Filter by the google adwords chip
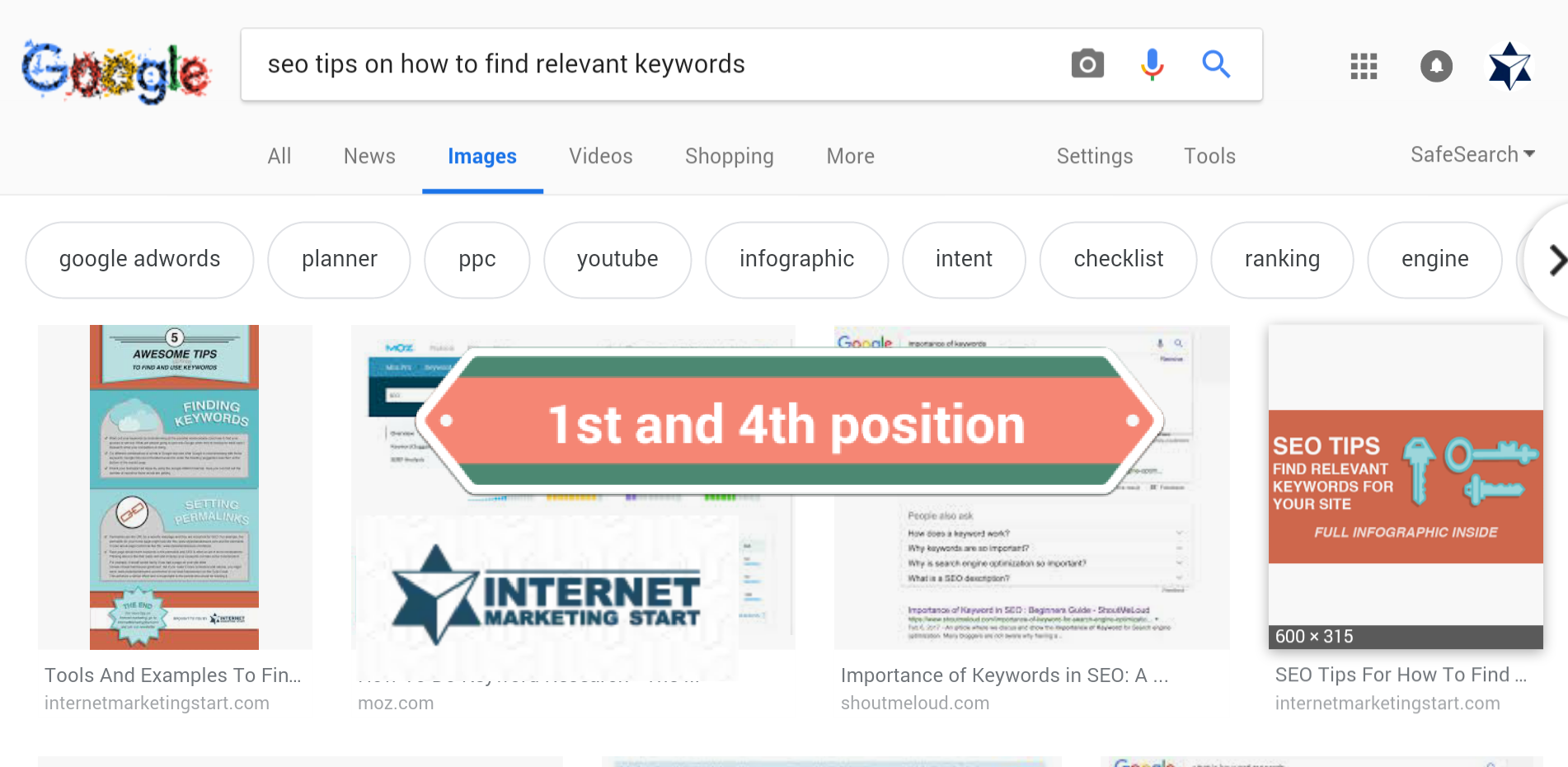The height and width of the screenshot is (767, 1568). point(139,260)
